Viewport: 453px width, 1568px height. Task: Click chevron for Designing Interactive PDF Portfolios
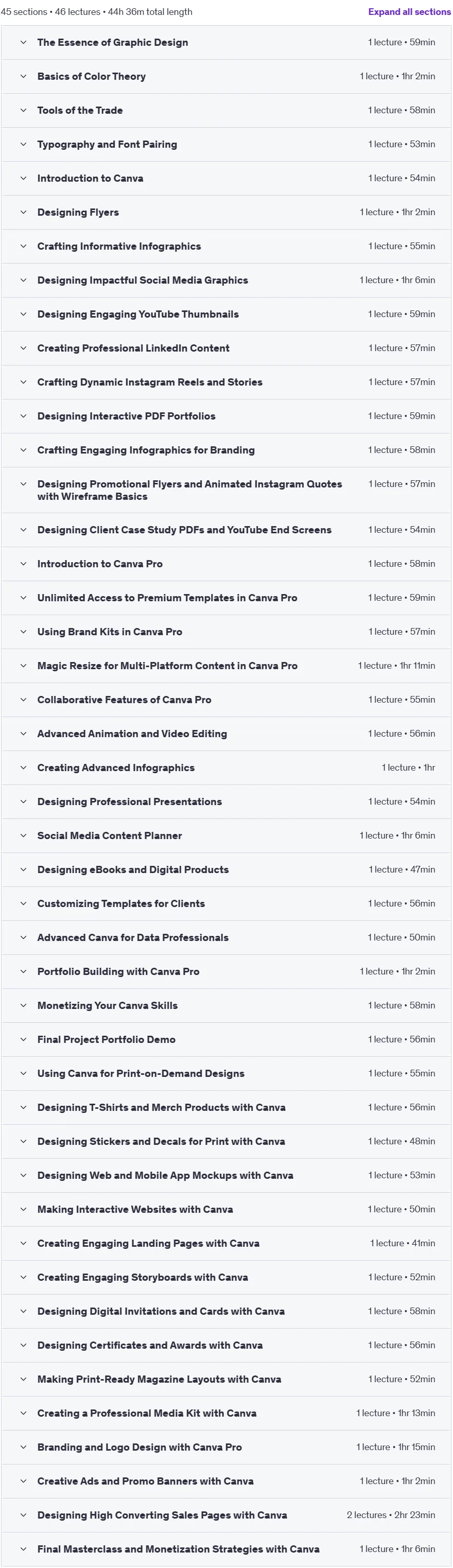[23, 416]
